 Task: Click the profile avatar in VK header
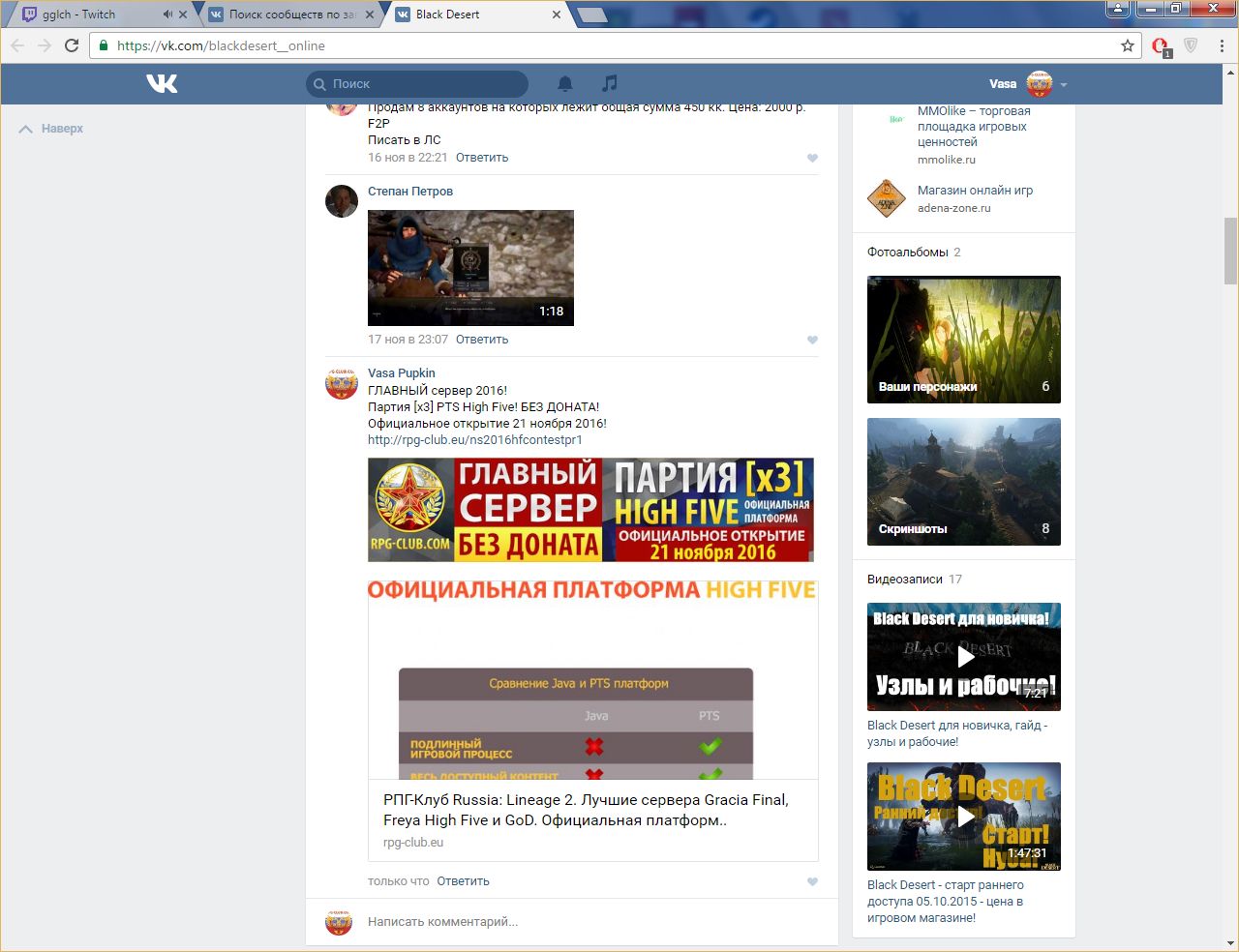[x=1039, y=84]
